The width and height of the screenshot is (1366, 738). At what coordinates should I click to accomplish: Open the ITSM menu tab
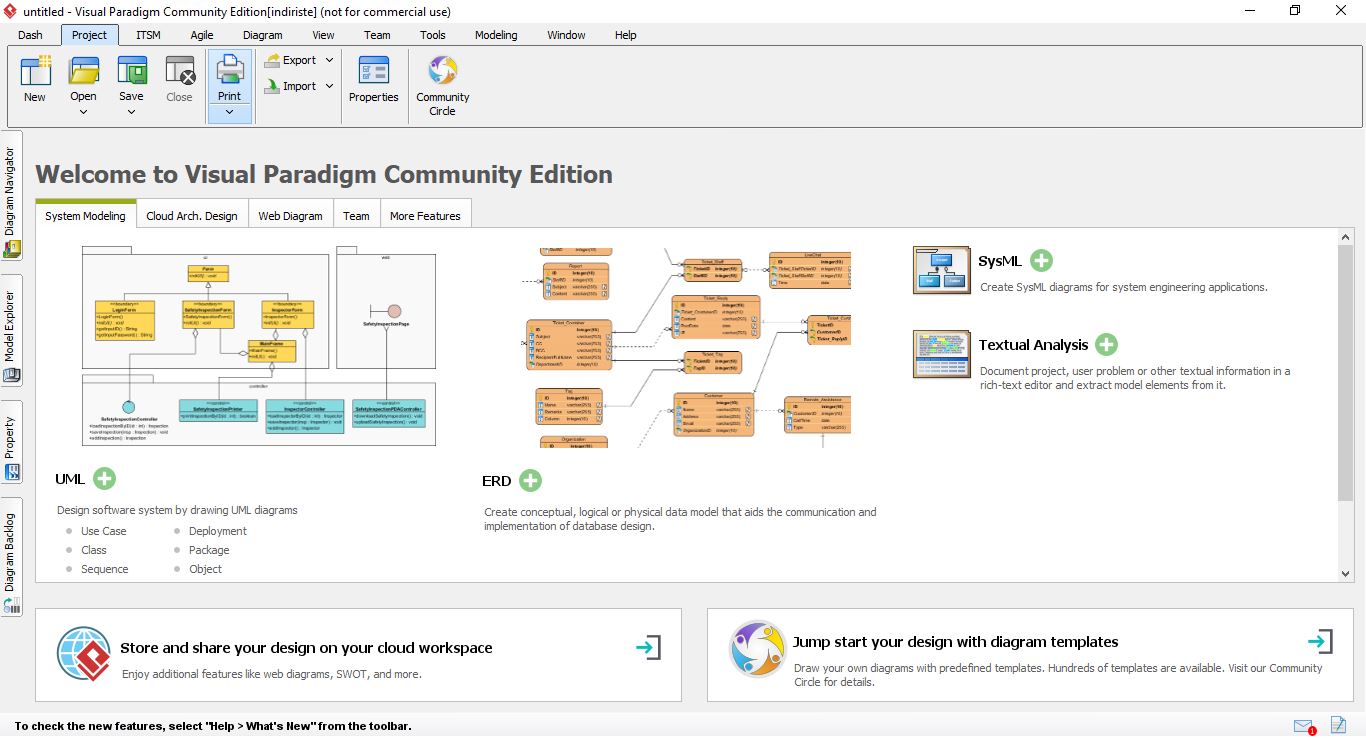coord(148,35)
